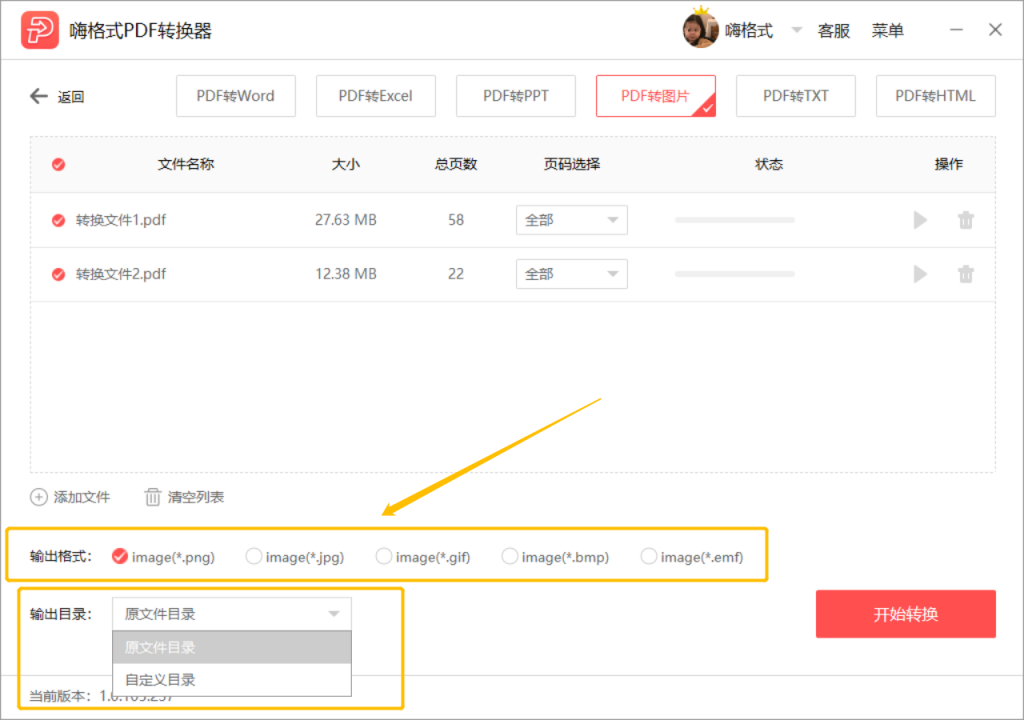Click the PDF converter app logo

click(x=40, y=30)
